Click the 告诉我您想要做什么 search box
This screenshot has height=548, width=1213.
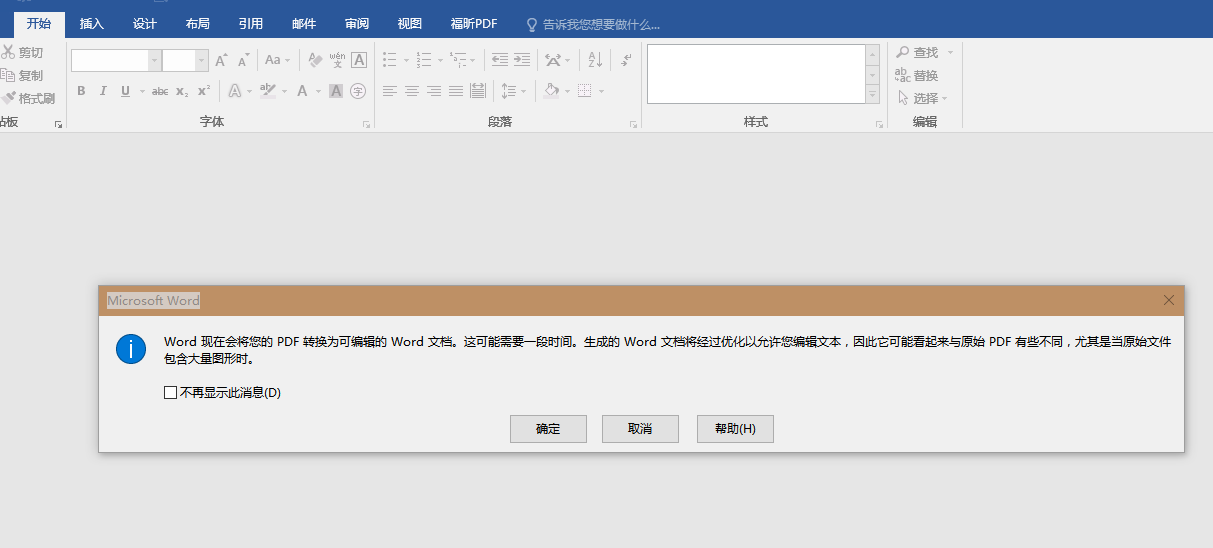click(x=593, y=24)
